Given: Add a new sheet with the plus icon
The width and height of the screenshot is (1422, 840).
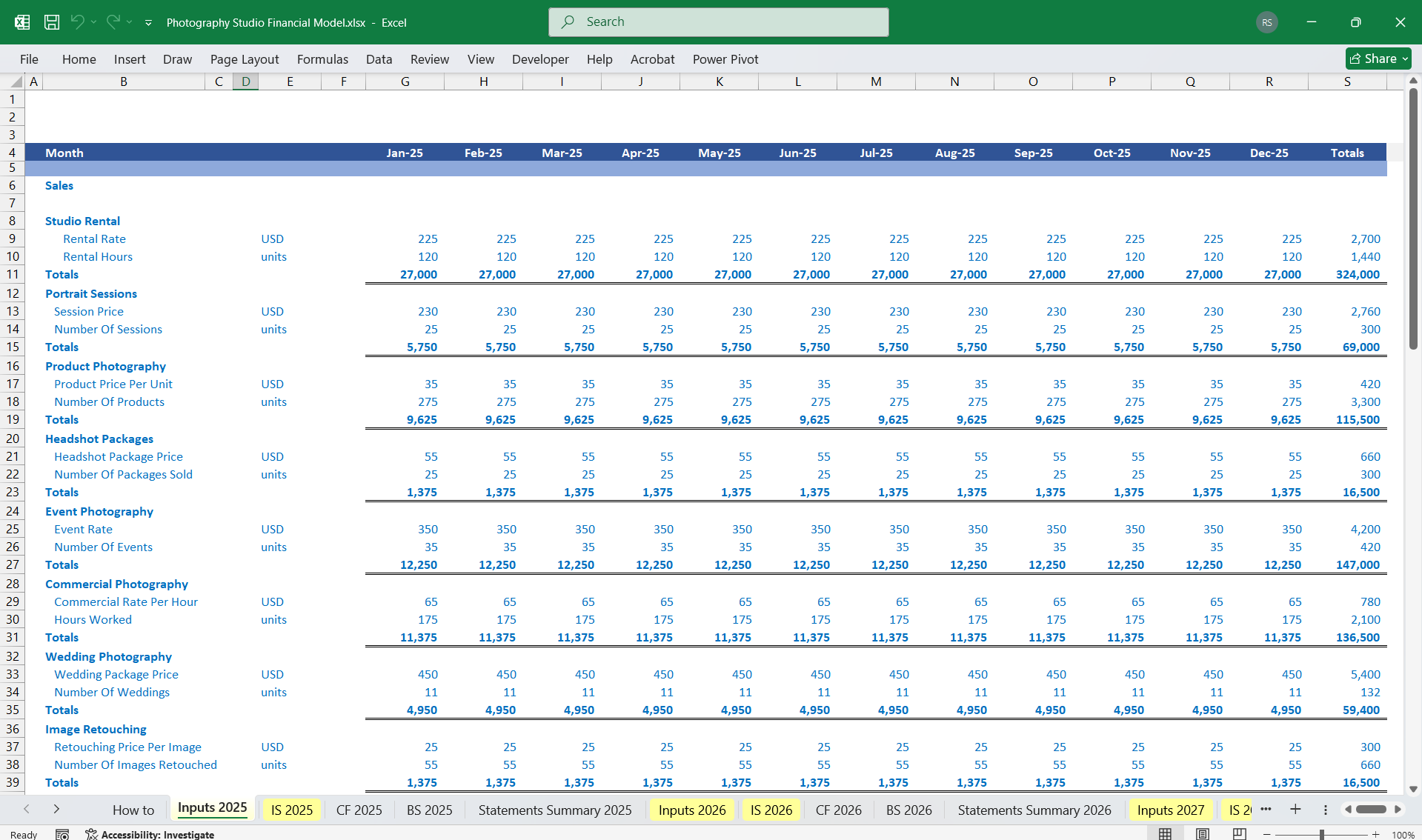Looking at the screenshot, I should [1295, 810].
